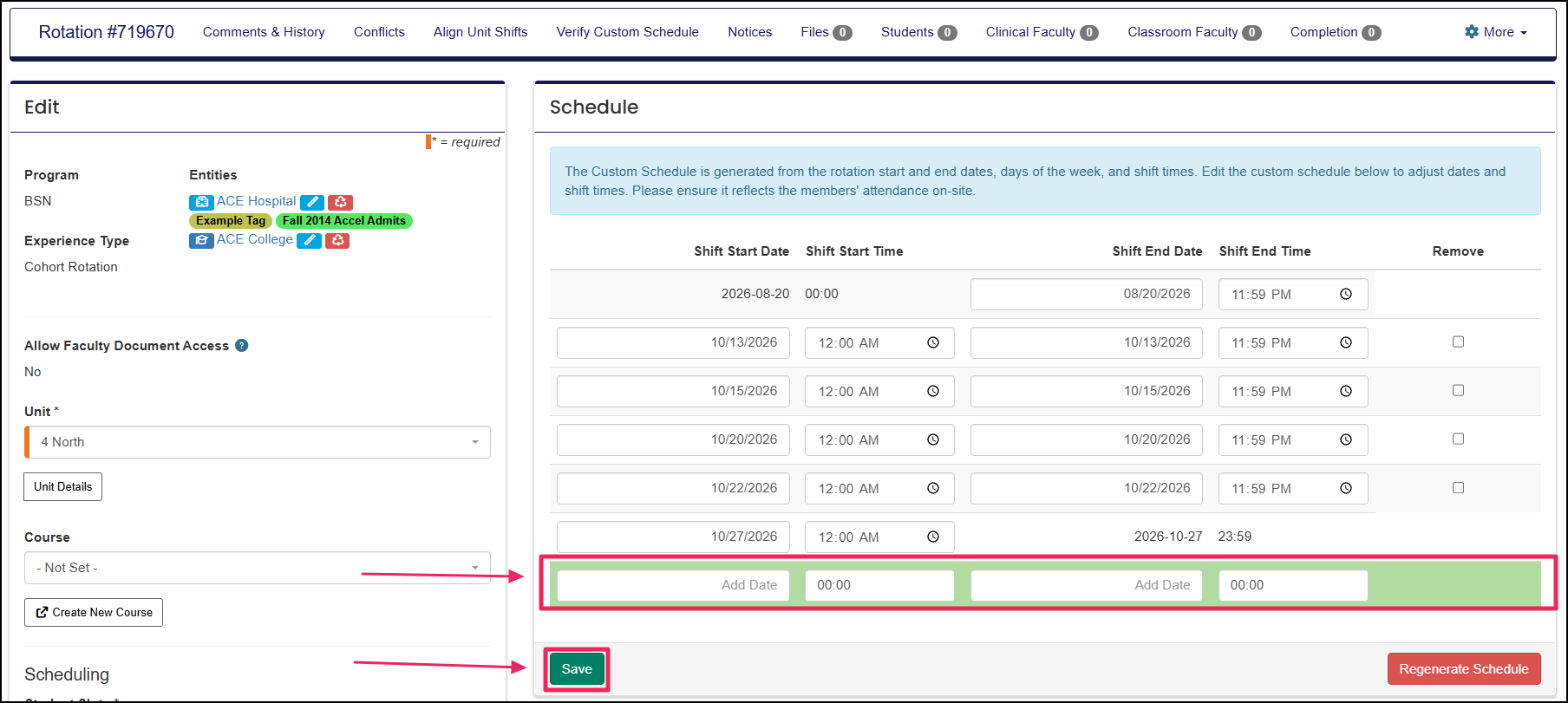Open the Verify Custom Schedule tab
This screenshot has width=1568, height=703.
(628, 32)
